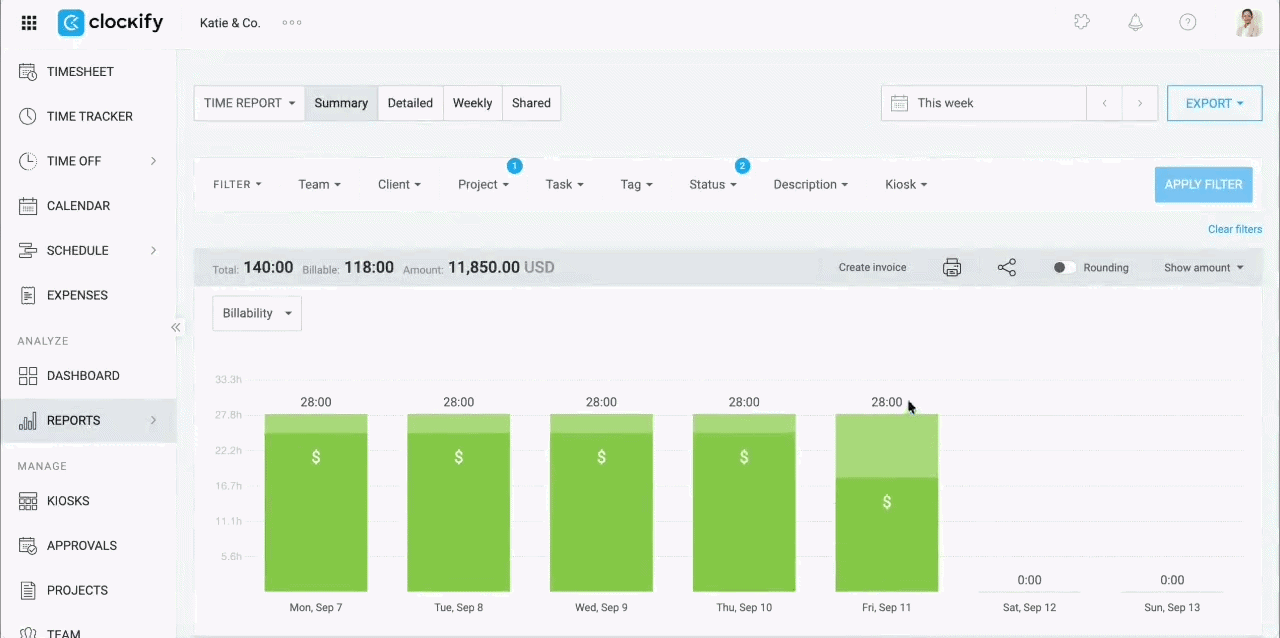Open the apps grid menu icon
1280x638 pixels.
(29, 22)
